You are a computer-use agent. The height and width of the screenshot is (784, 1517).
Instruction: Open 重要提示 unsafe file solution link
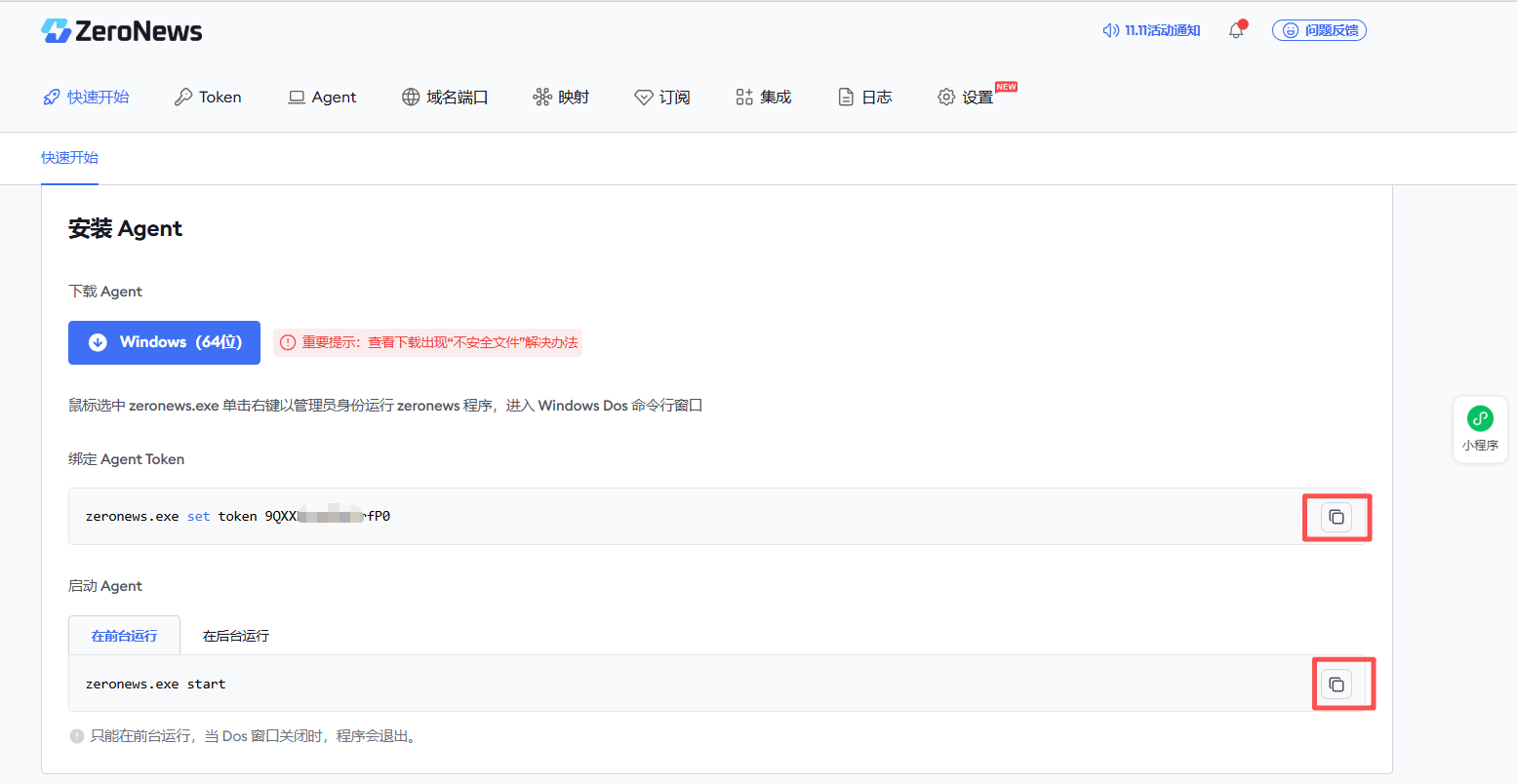click(429, 342)
